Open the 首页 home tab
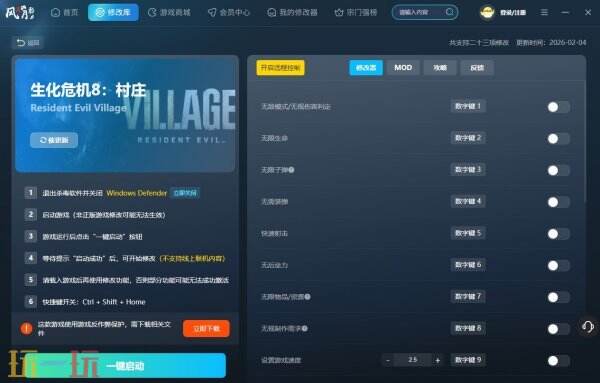Viewport: 600px width, 383px height. (x=65, y=12)
